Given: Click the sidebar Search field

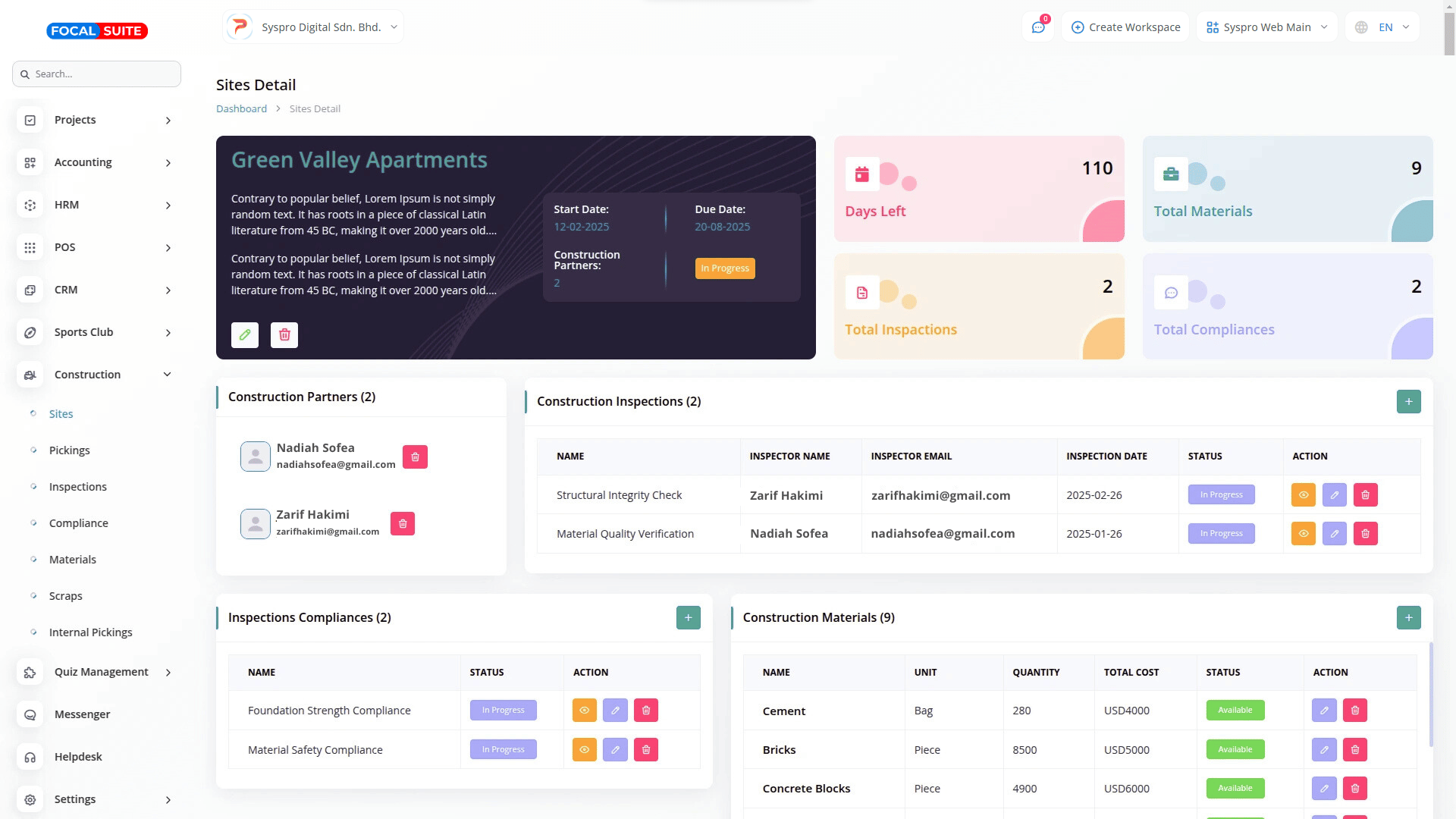Looking at the screenshot, I should [x=96, y=74].
